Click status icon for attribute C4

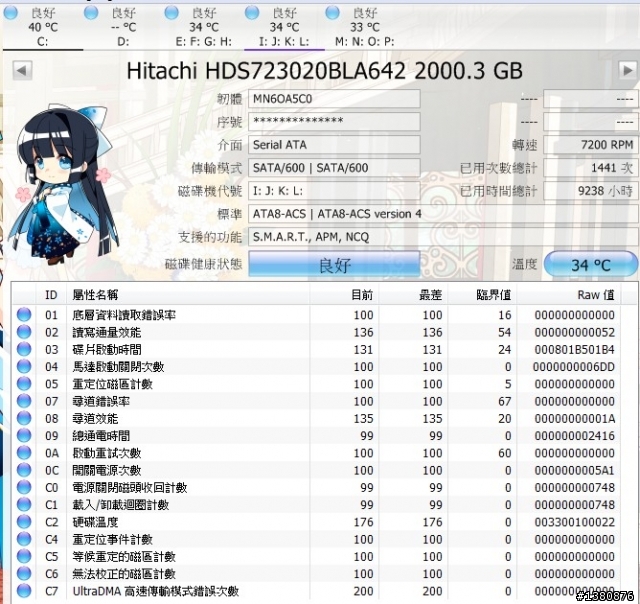tap(24, 539)
